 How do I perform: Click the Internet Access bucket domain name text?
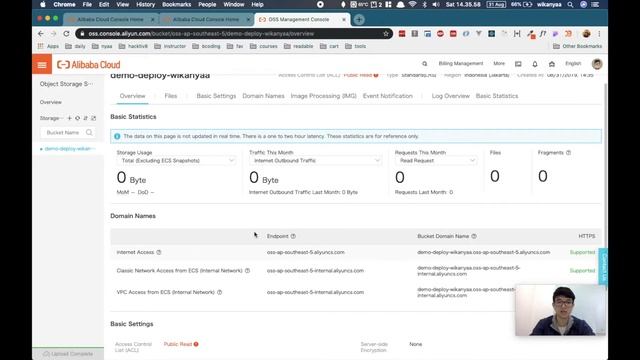483,252
